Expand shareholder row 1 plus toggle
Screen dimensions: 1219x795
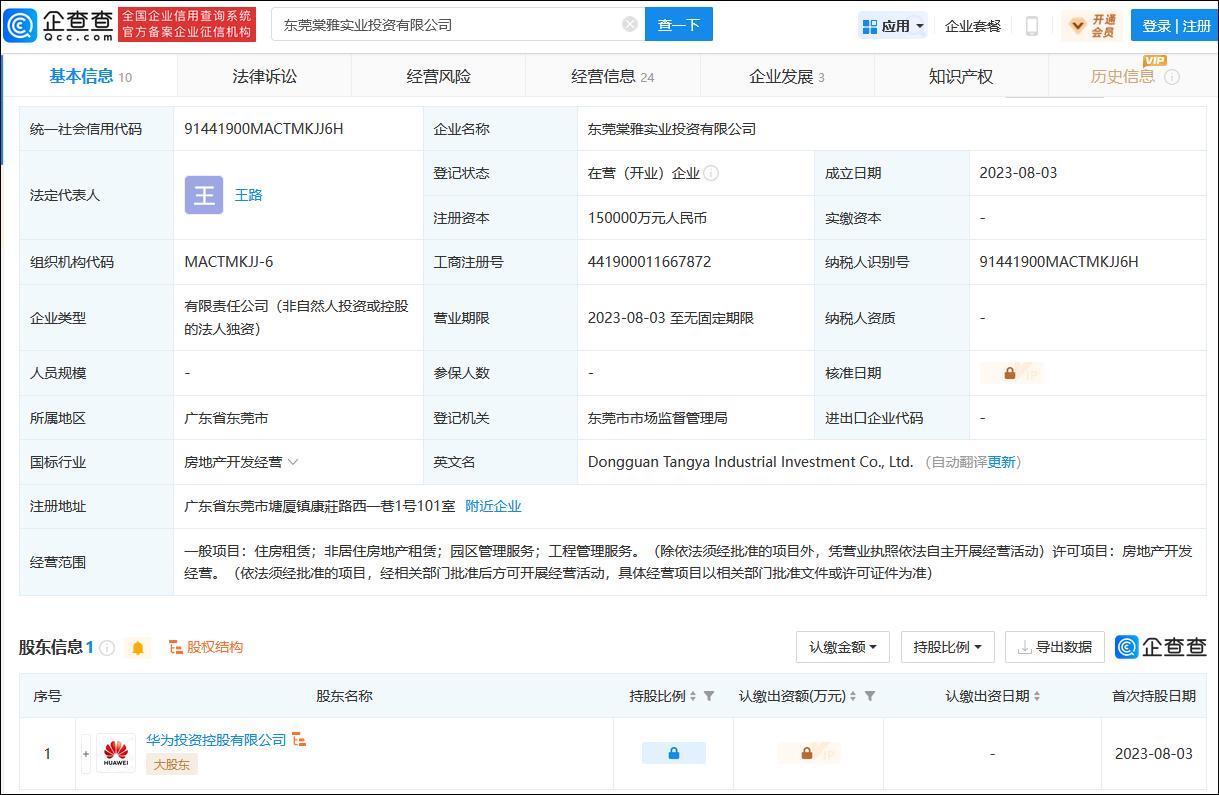pyautogui.click(x=86, y=753)
